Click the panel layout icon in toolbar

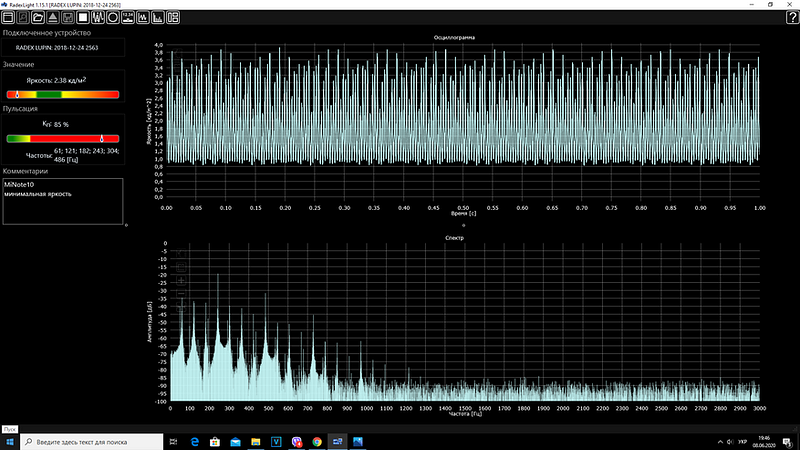coord(173,18)
